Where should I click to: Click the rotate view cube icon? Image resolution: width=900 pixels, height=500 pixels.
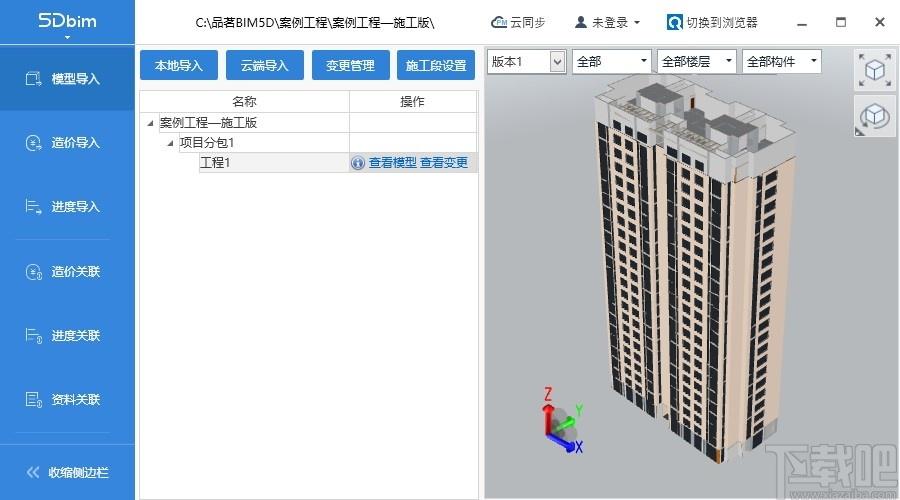pyautogui.click(x=875, y=117)
